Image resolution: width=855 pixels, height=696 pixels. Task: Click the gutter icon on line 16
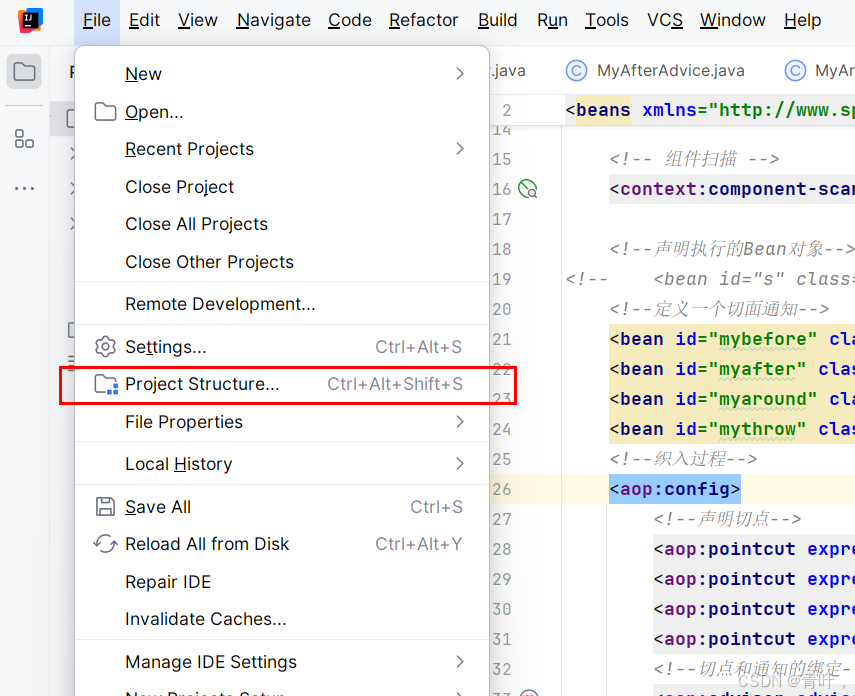(x=527, y=189)
